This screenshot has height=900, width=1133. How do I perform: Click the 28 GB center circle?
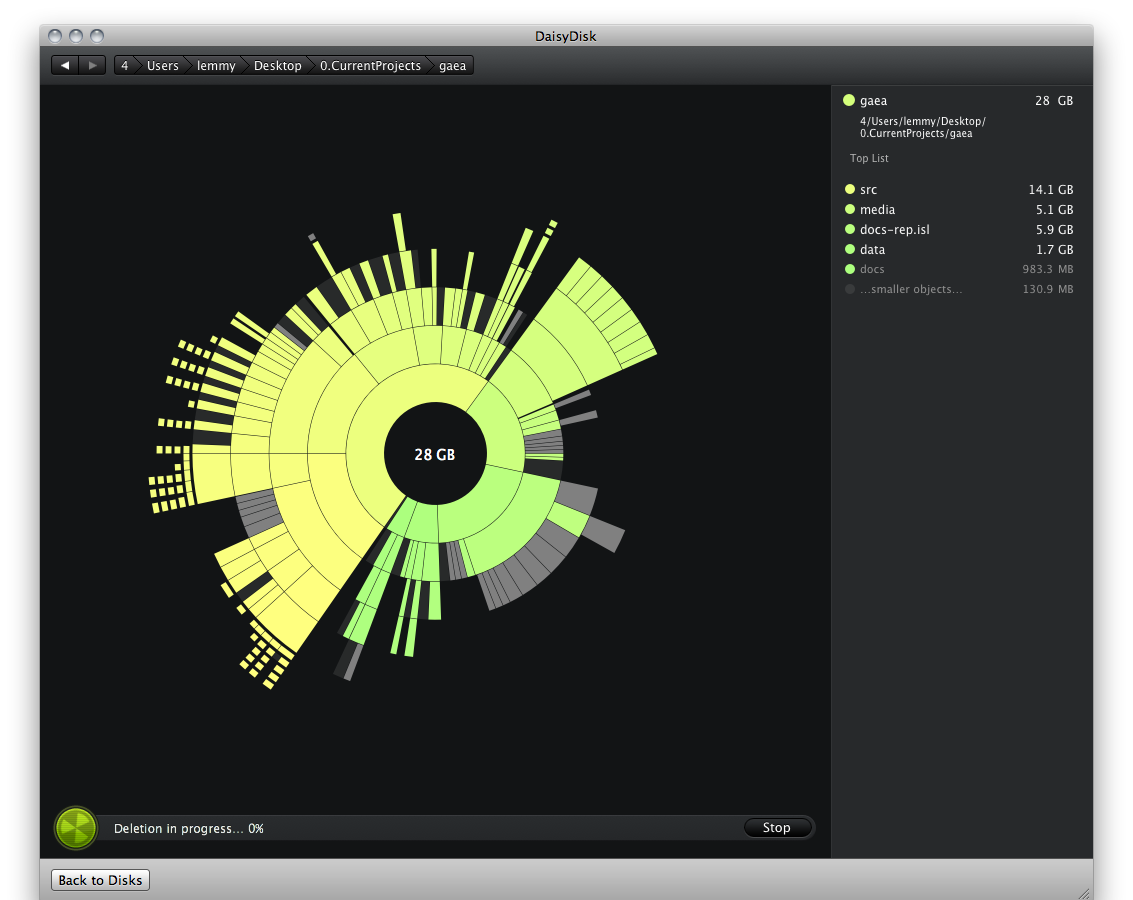click(x=434, y=453)
